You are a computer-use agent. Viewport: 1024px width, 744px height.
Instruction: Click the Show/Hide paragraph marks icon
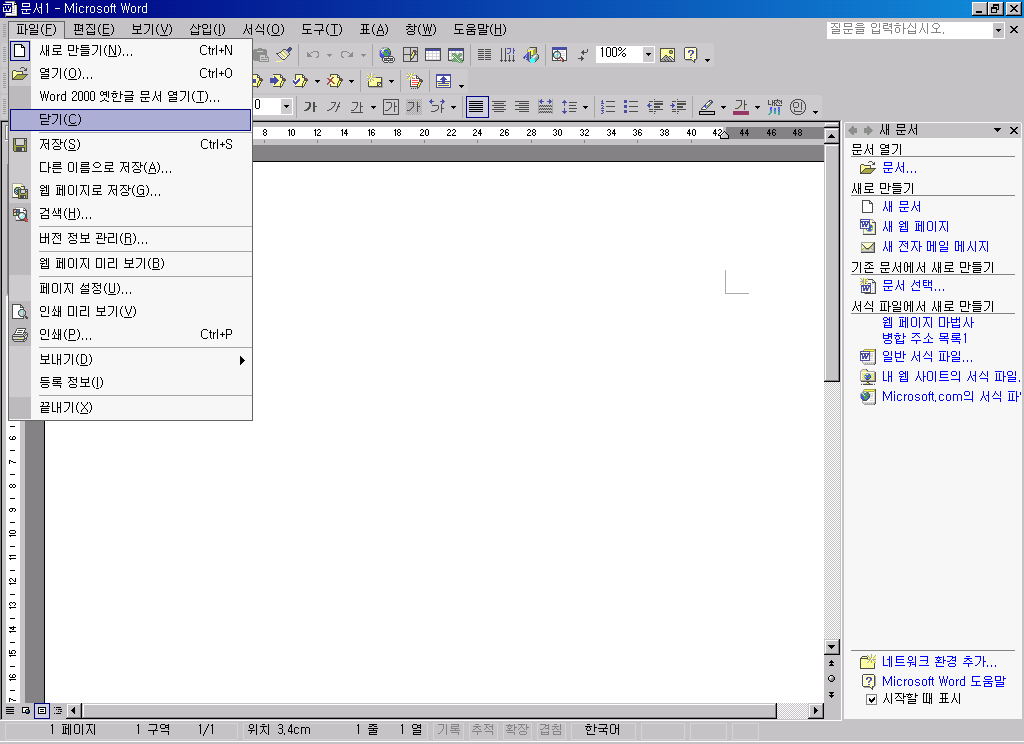[x=582, y=54]
